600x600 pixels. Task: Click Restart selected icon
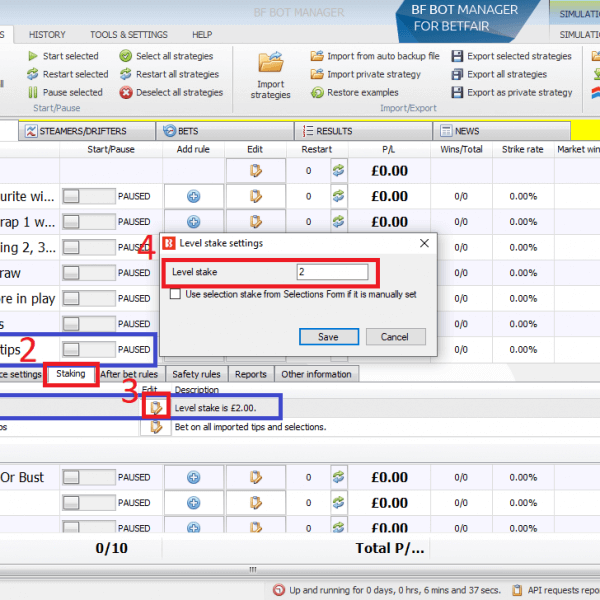pos(33,74)
